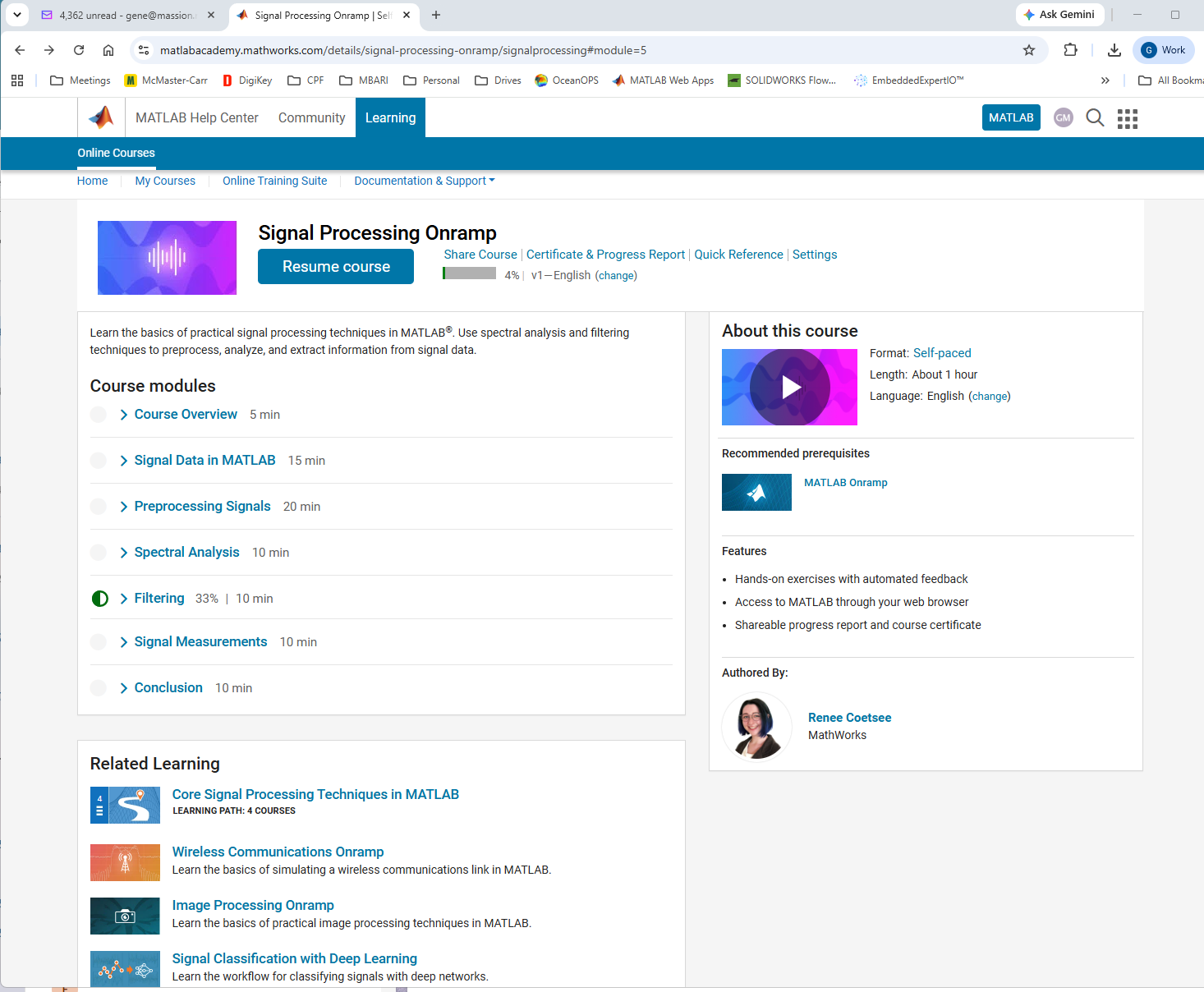Open the Drives bookmark folder

pyautogui.click(x=498, y=80)
